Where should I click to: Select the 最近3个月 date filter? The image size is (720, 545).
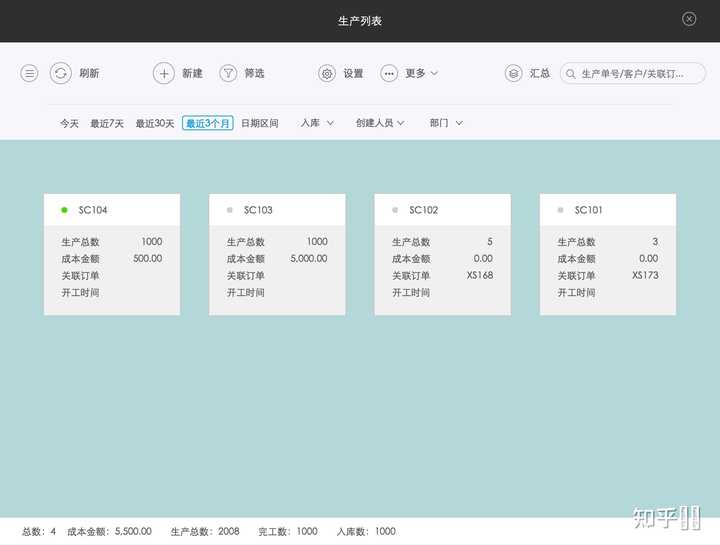tap(208, 123)
